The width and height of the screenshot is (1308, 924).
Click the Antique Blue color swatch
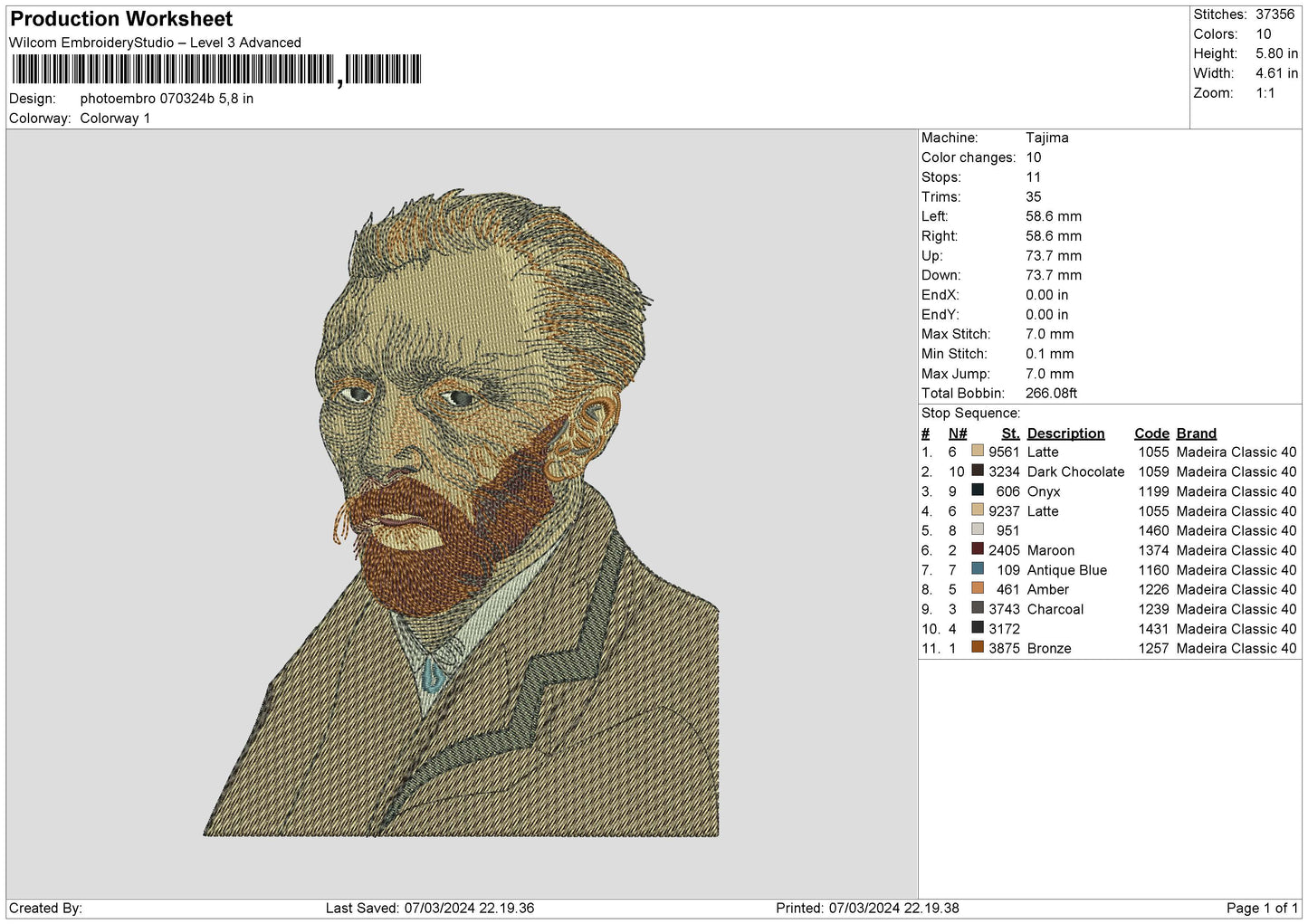pos(978,568)
